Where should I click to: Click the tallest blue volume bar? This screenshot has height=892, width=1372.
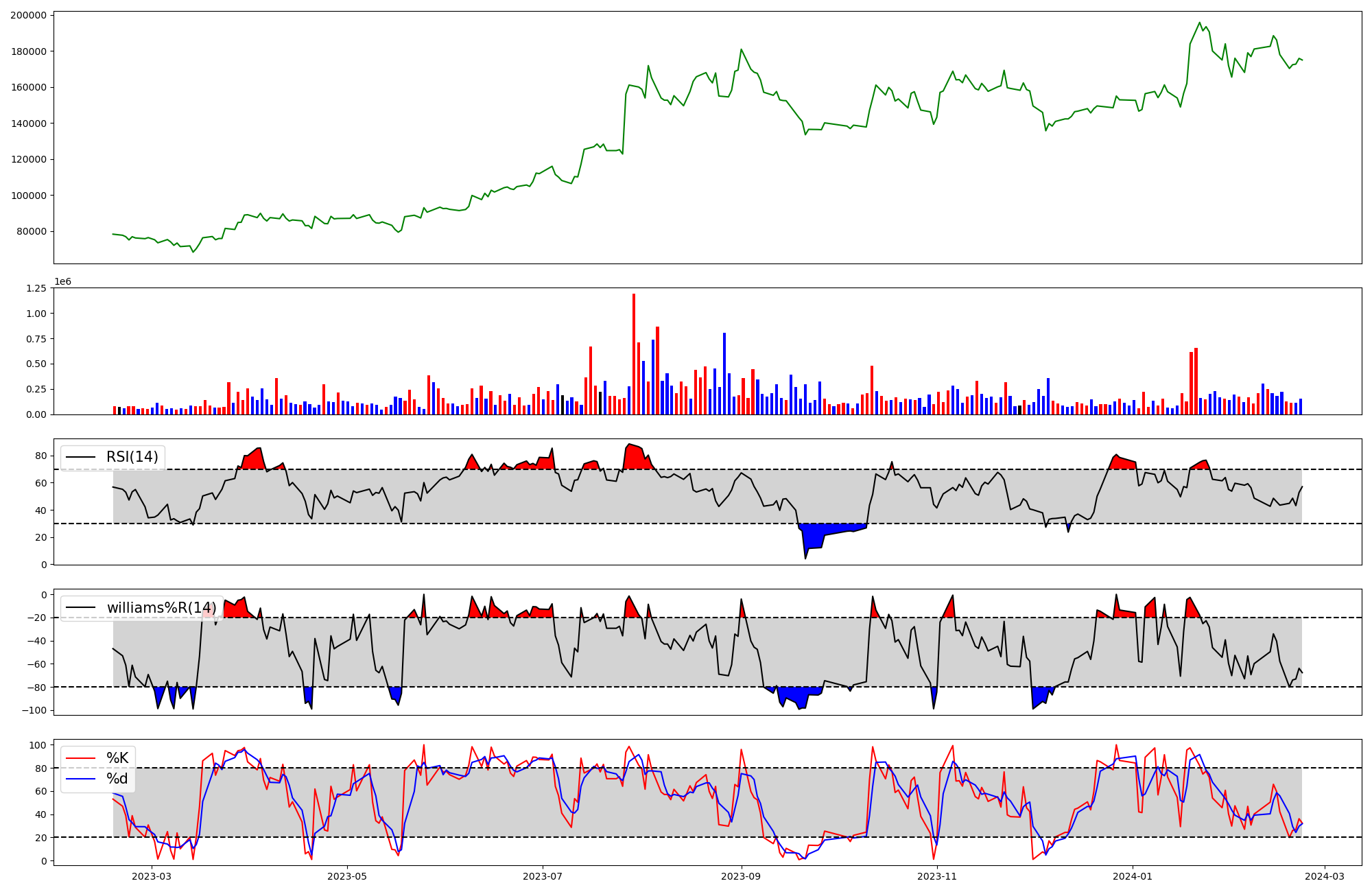click(x=724, y=374)
